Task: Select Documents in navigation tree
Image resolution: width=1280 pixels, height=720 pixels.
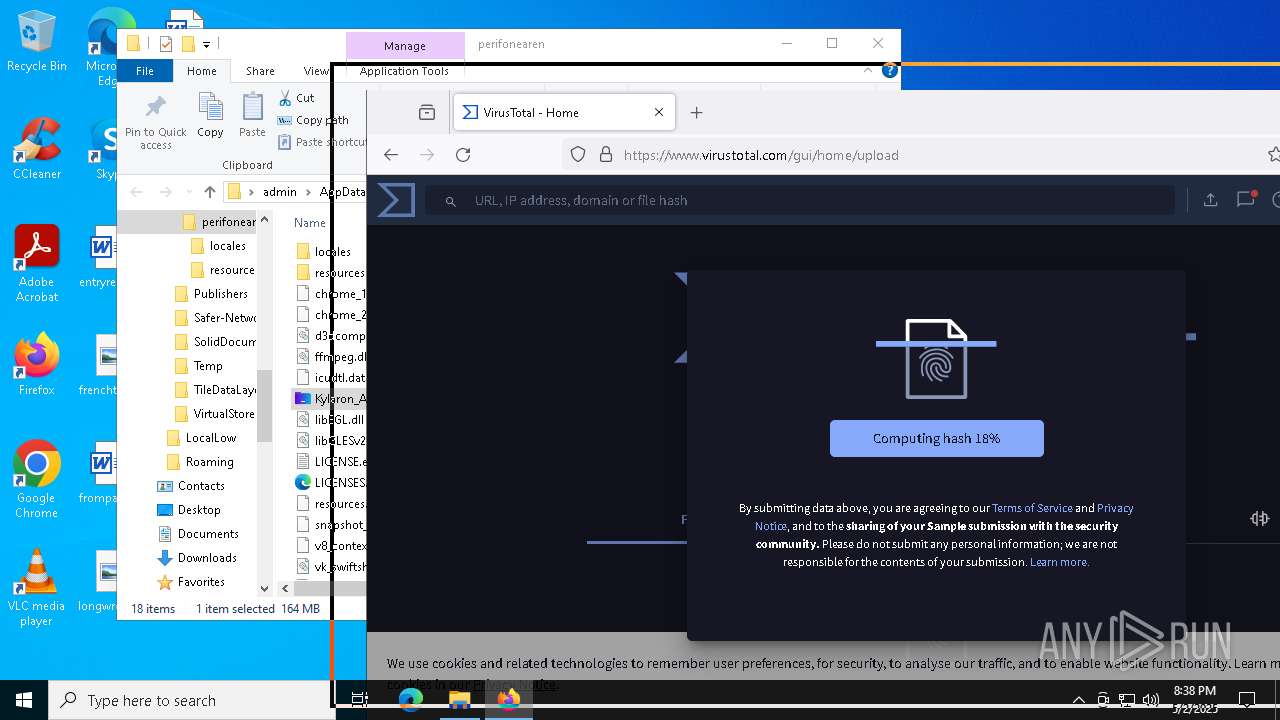Action: pos(208,534)
